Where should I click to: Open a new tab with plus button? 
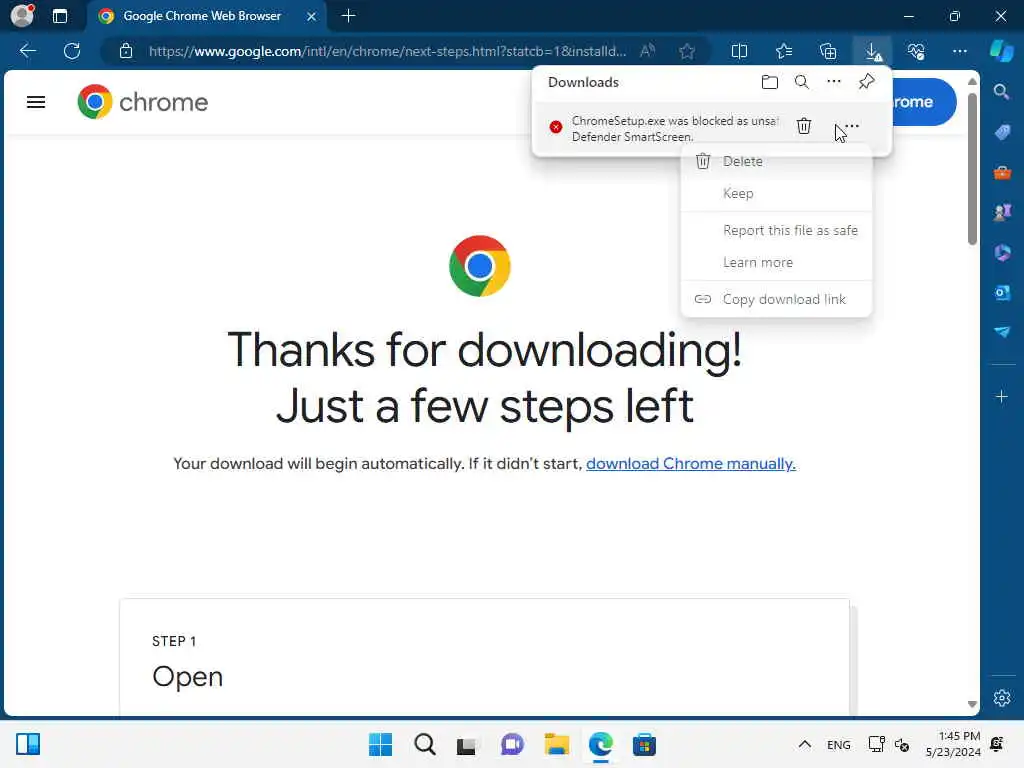tap(349, 16)
